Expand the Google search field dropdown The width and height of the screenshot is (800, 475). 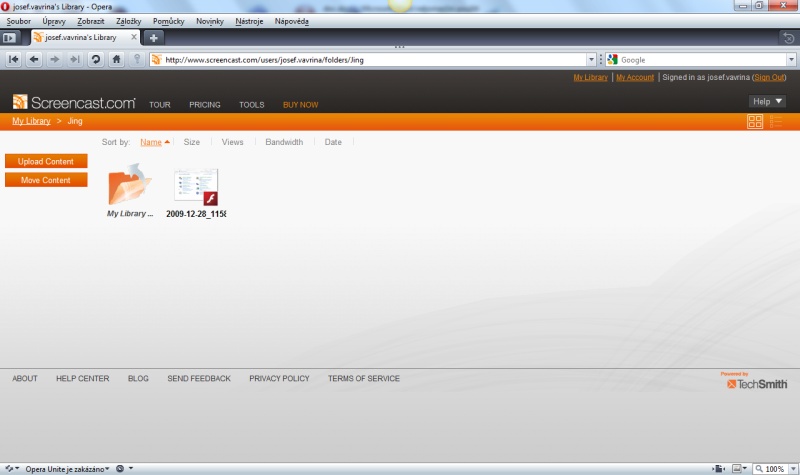tap(791, 60)
